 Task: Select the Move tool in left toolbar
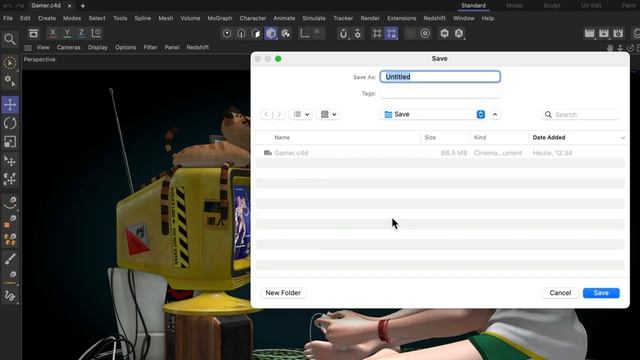click(x=10, y=104)
